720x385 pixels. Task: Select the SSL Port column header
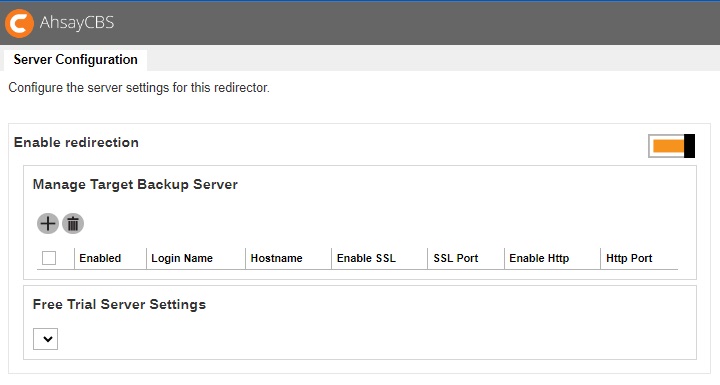click(x=456, y=258)
